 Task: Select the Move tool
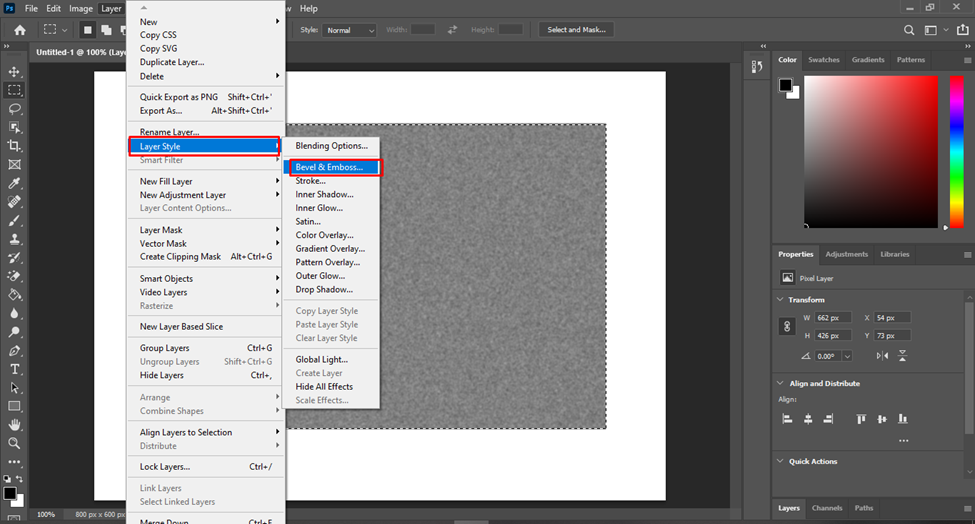click(14, 71)
